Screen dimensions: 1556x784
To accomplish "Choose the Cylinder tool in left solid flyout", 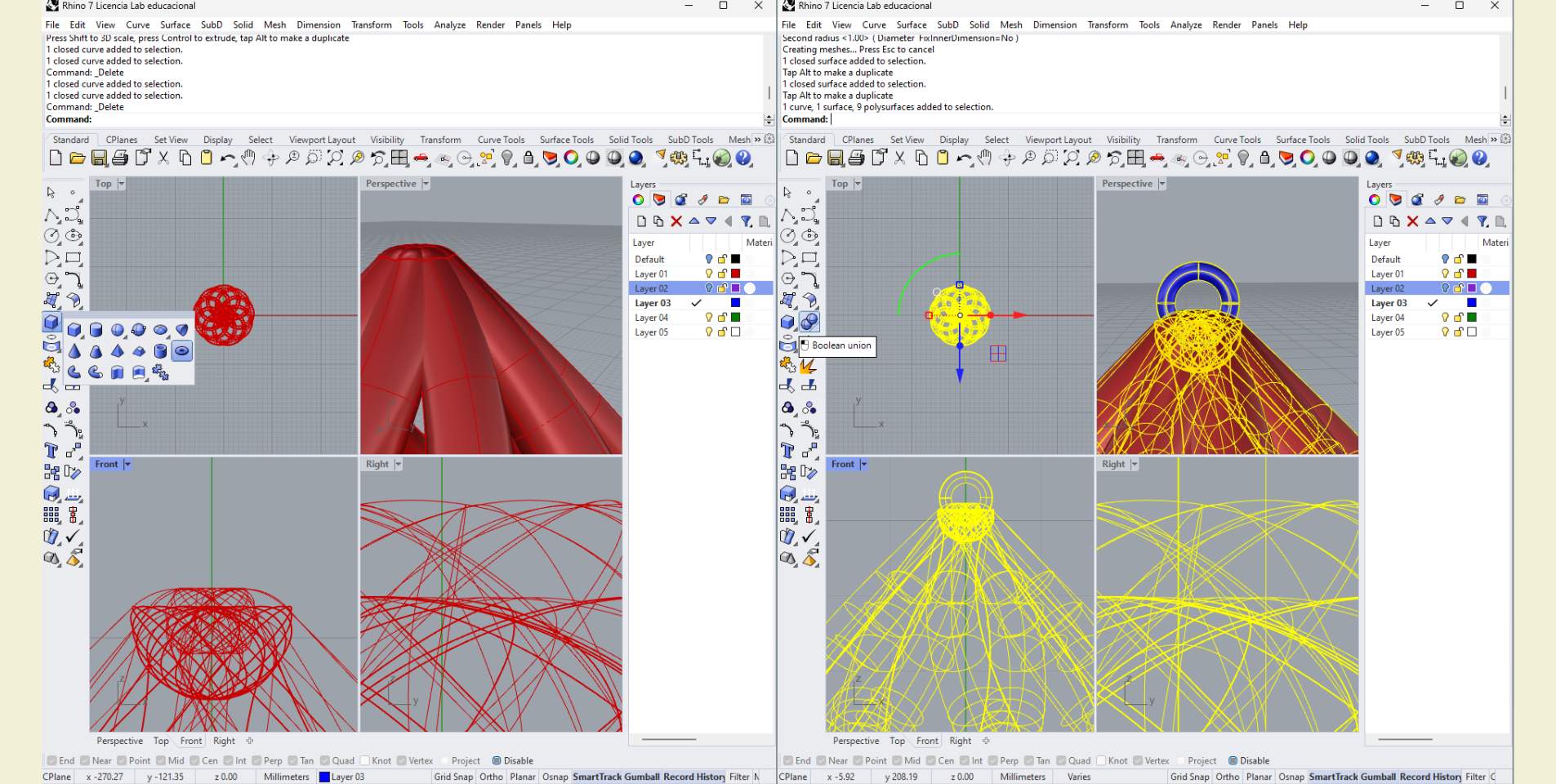I will (x=96, y=330).
